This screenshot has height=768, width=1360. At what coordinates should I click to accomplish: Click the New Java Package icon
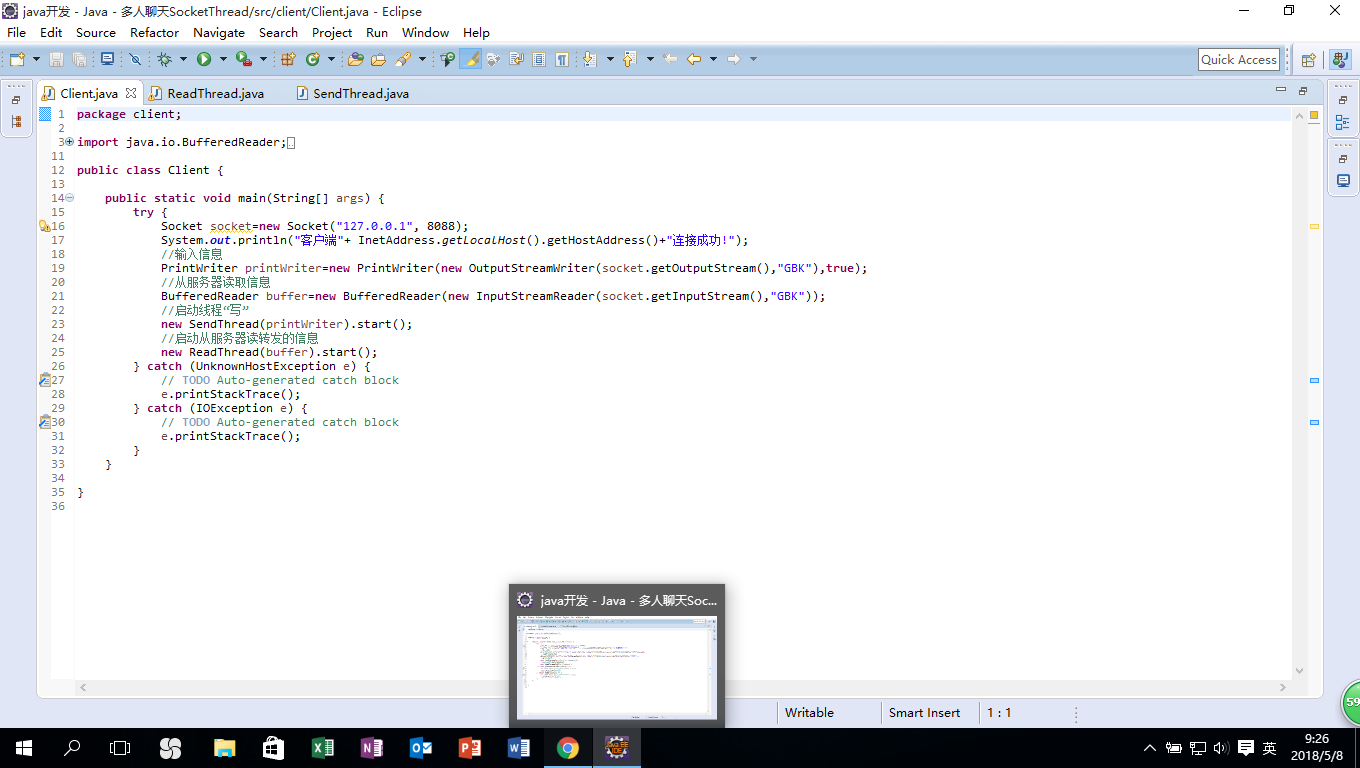[x=288, y=60]
